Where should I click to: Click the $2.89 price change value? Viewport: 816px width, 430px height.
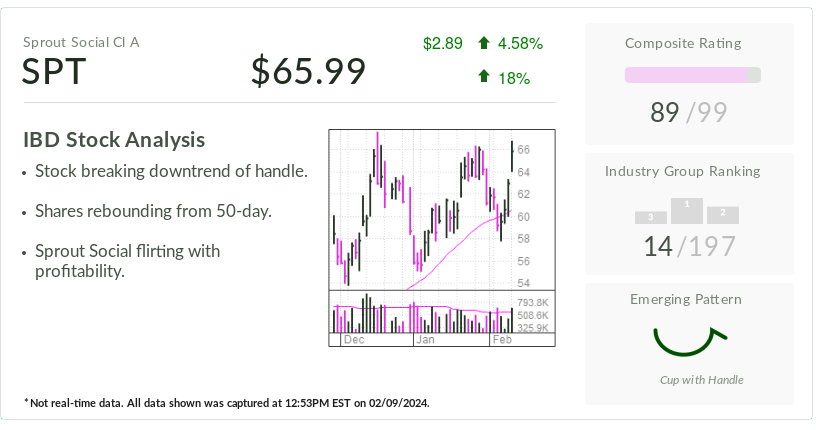coord(442,43)
